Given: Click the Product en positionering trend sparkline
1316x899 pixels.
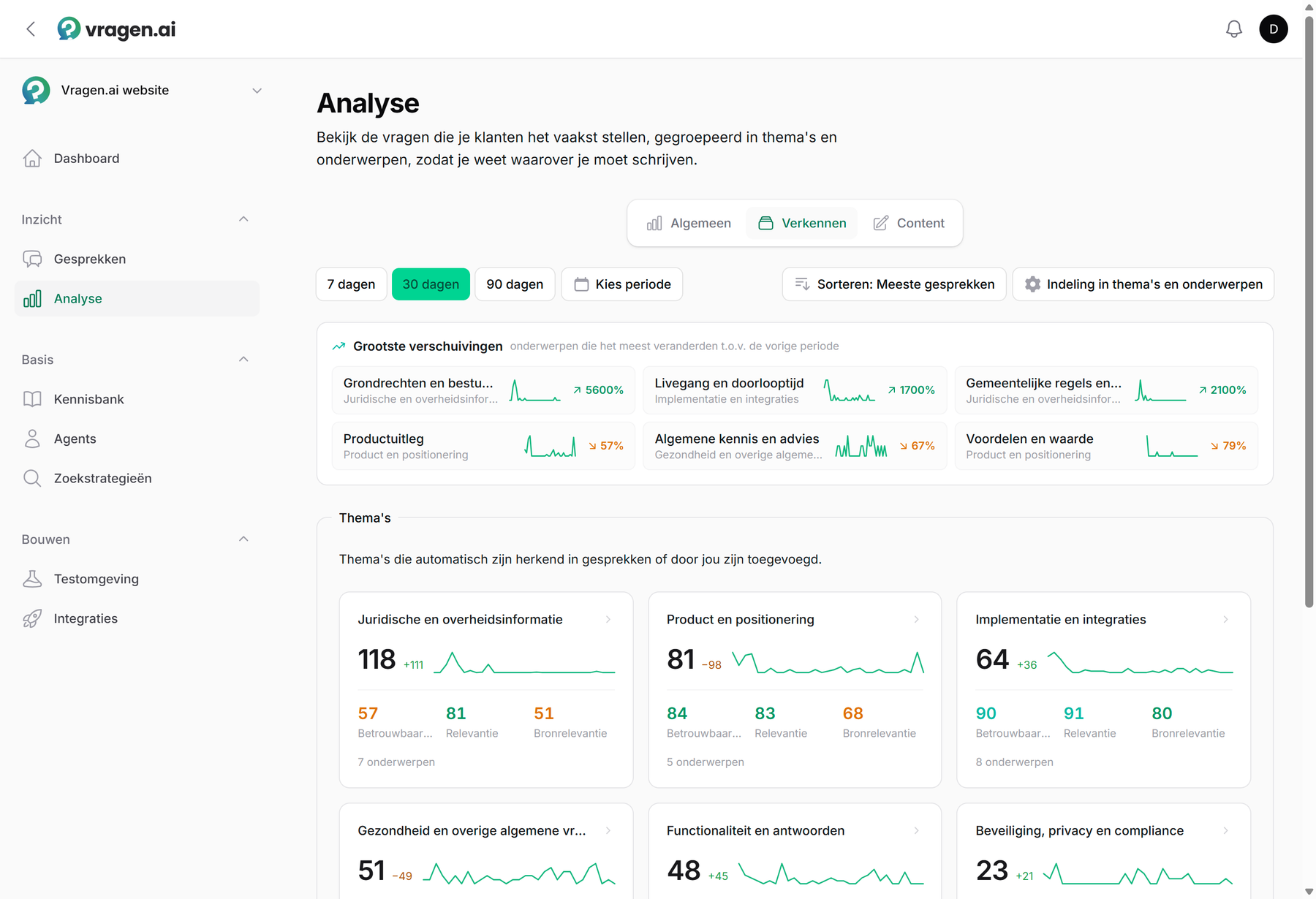Looking at the screenshot, I should [x=828, y=663].
